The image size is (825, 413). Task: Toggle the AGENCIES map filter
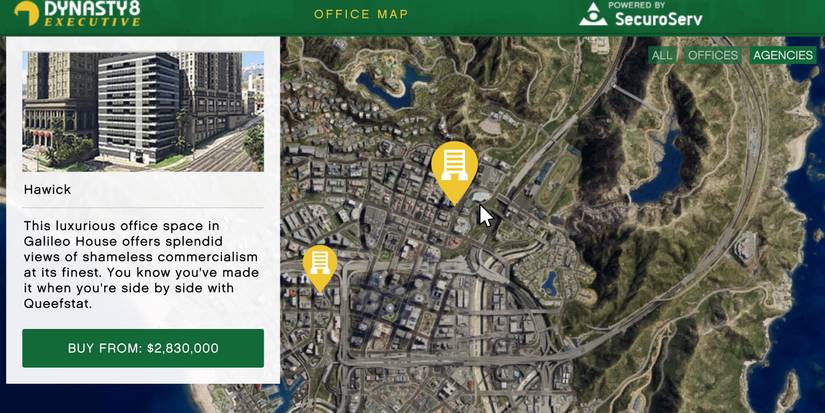click(783, 55)
